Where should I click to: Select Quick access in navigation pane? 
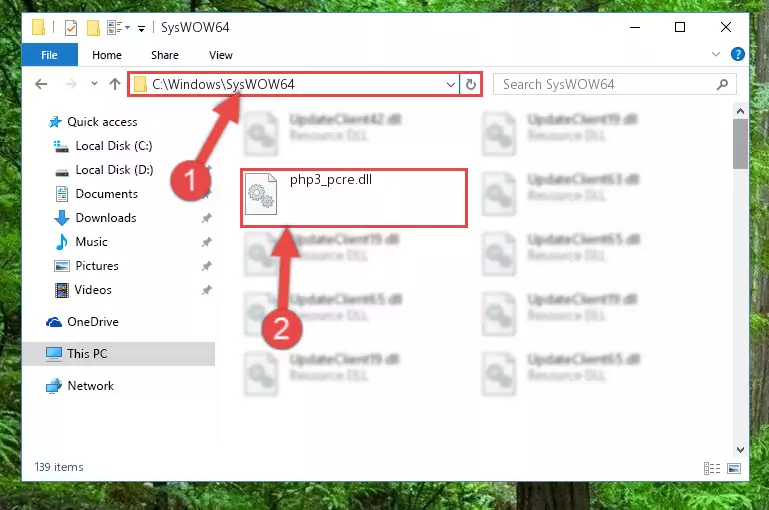point(102,122)
